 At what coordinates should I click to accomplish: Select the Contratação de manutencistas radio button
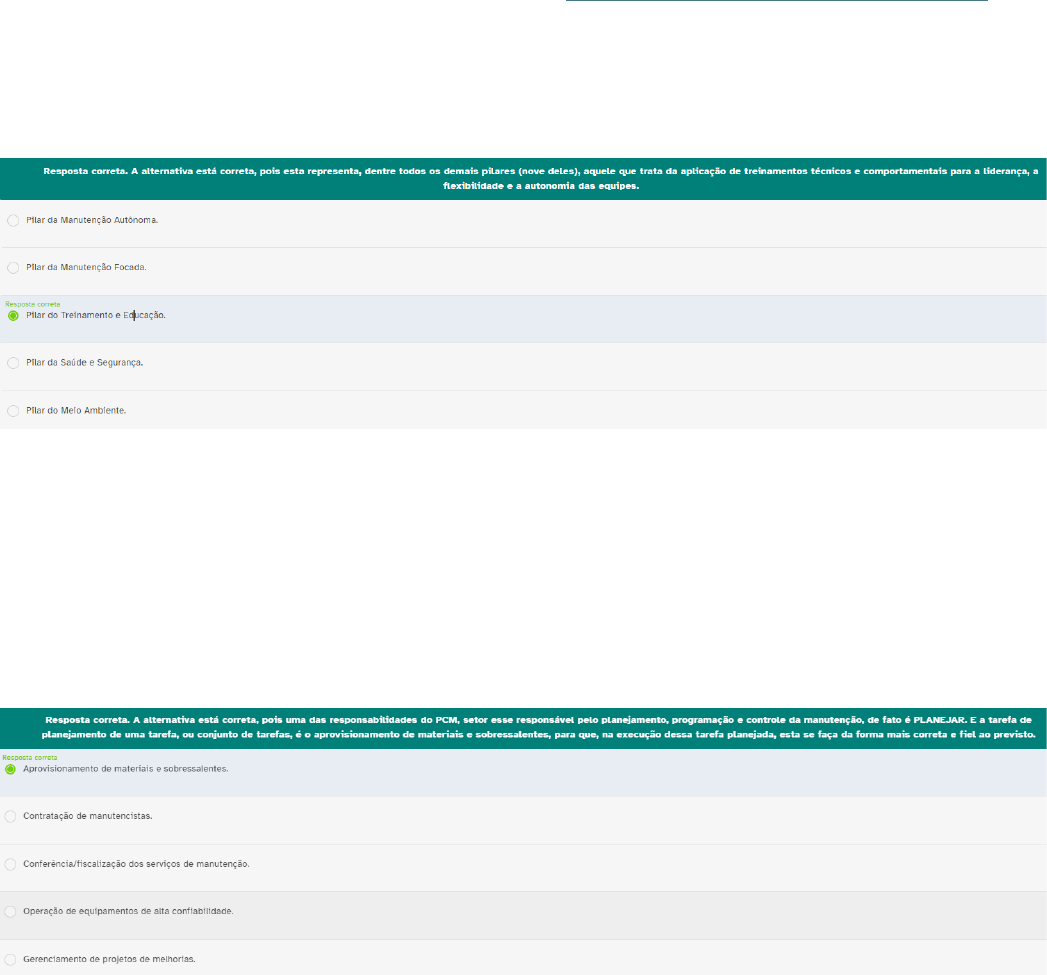coord(11,816)
